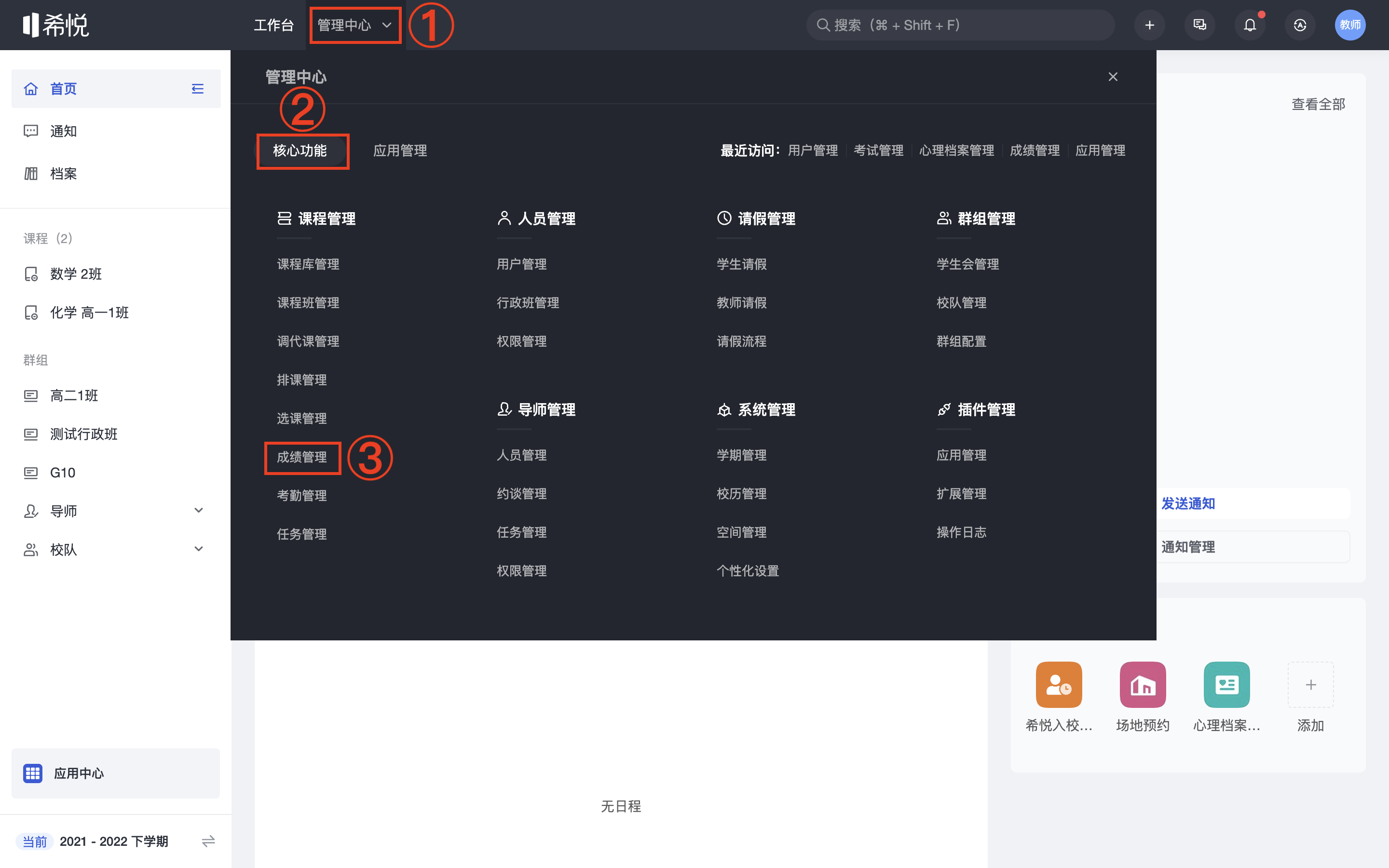This screenshot has width=1389, height=868.
Task: Open 请假流程 menu entry
Action: coord(742,341)
